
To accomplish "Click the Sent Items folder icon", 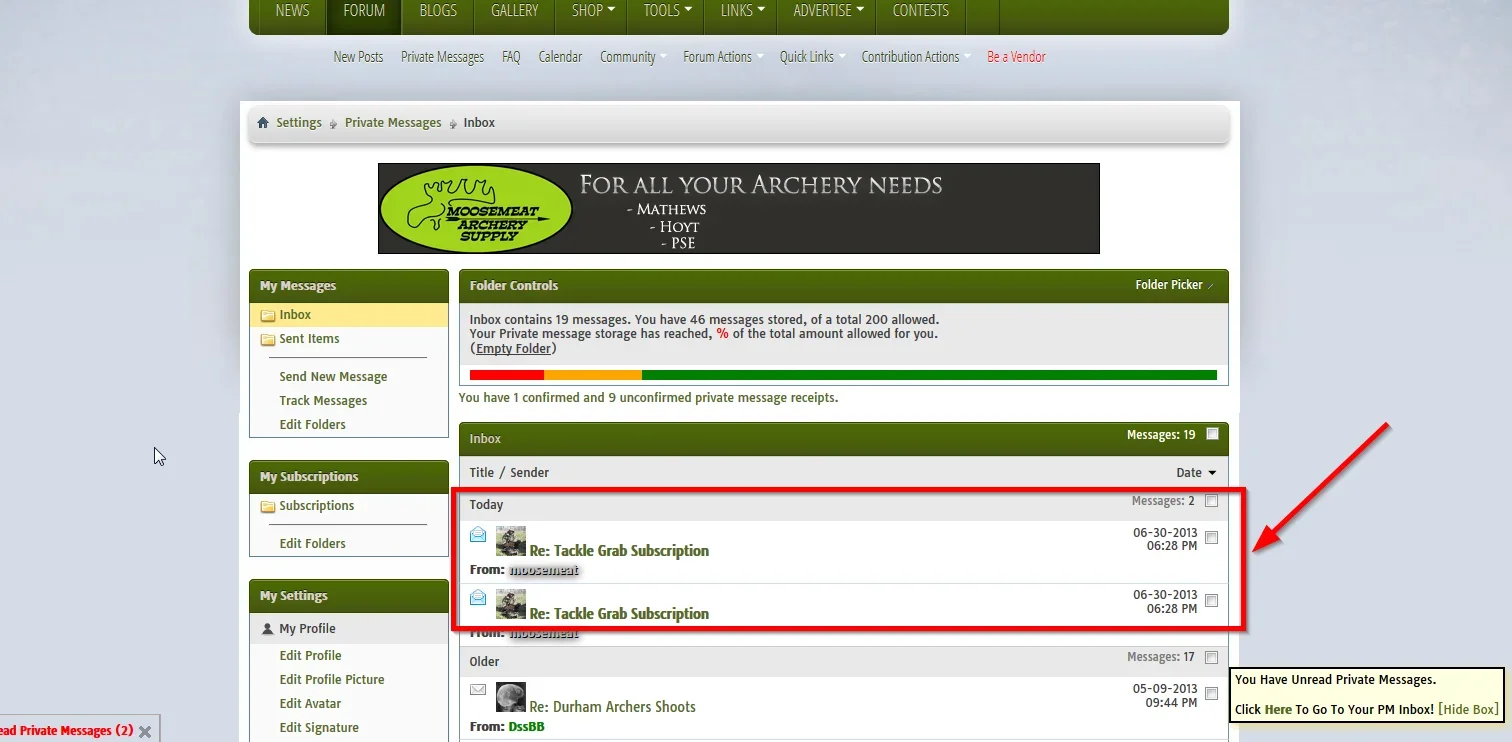I will (268, 339).
